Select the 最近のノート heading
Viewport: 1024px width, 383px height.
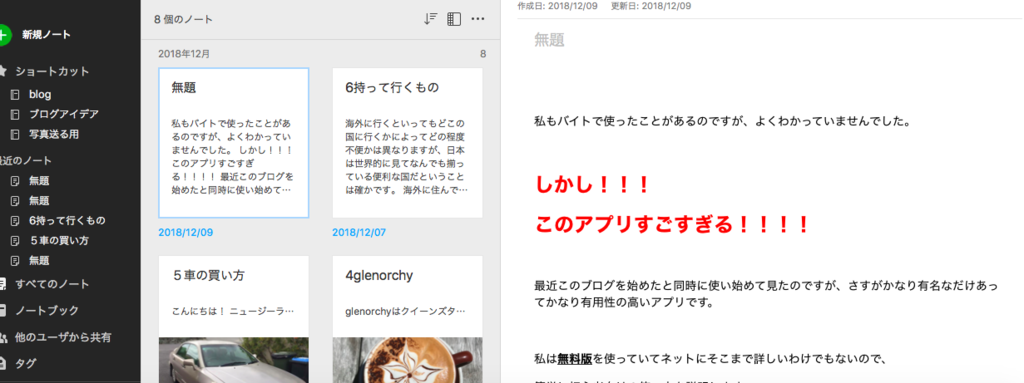click(26, 160)
